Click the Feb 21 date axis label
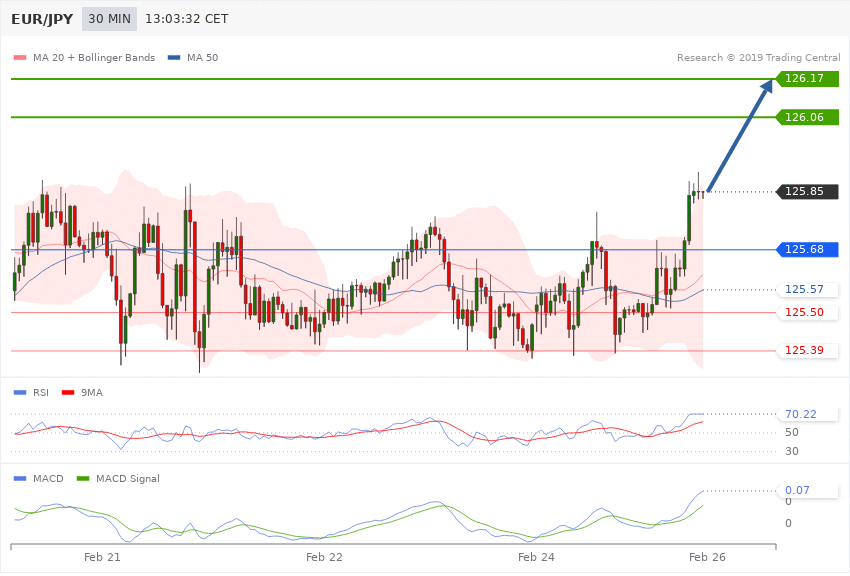 coord(102,557)
